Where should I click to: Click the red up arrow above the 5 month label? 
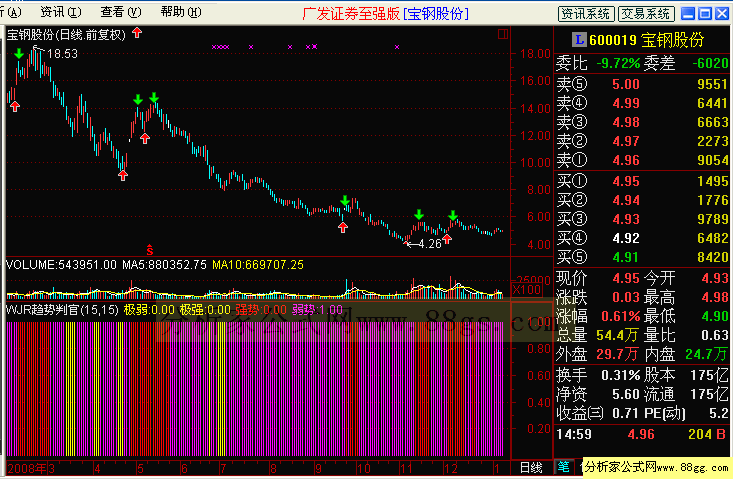pyautogui.click(x=145, y=138)
